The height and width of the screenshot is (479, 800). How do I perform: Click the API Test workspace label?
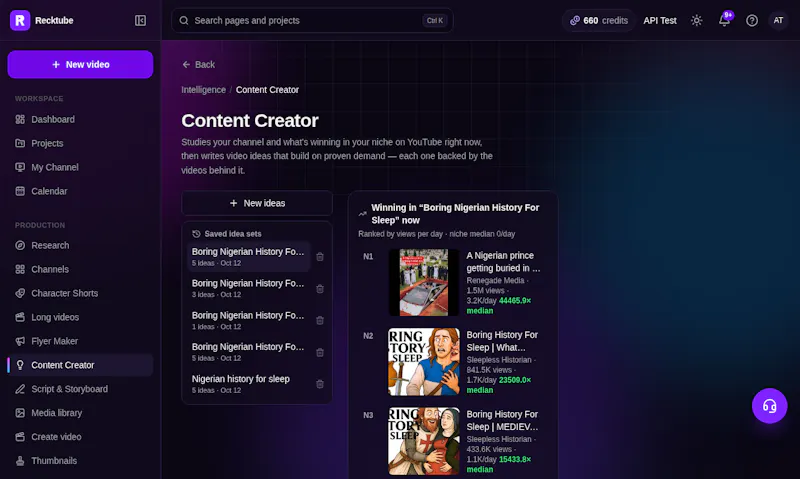660,20
